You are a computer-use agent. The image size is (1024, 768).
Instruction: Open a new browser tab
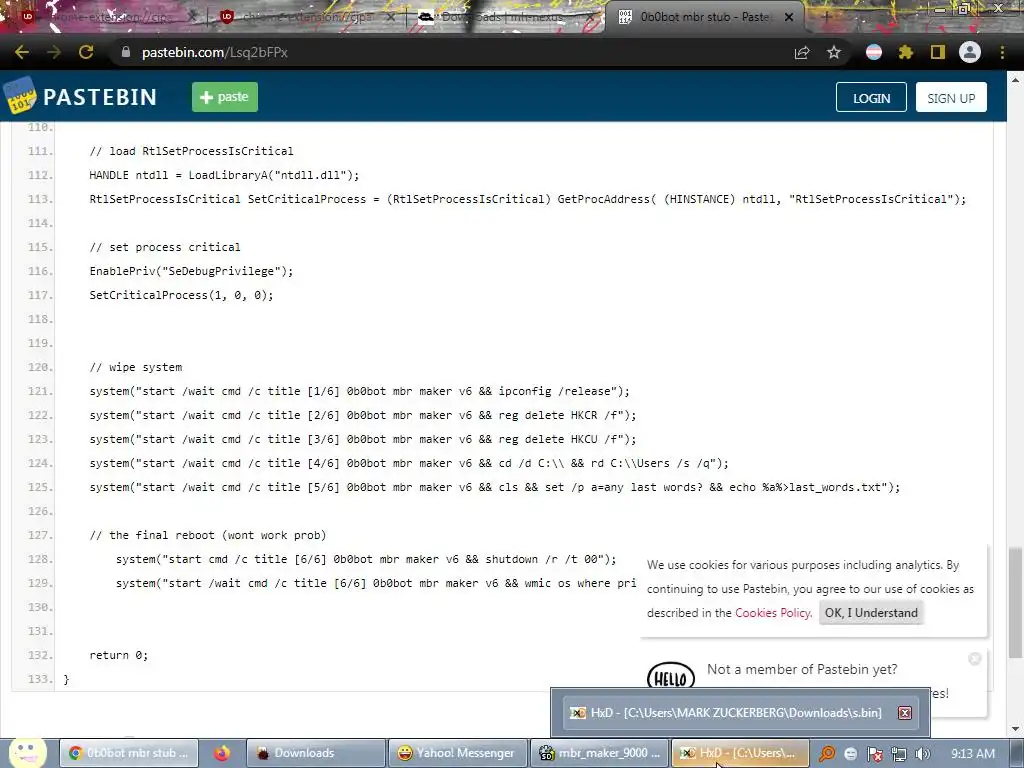click(825, 17)
